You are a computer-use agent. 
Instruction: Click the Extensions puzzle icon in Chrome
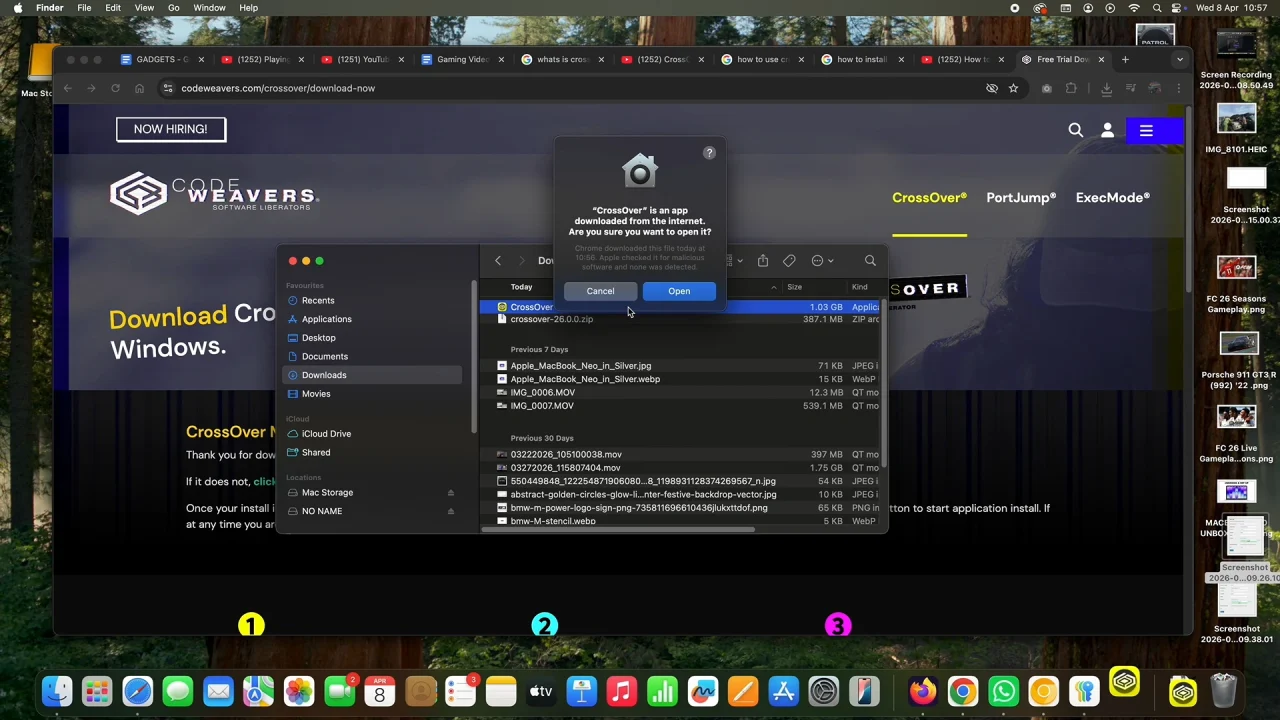point(1072,88)
